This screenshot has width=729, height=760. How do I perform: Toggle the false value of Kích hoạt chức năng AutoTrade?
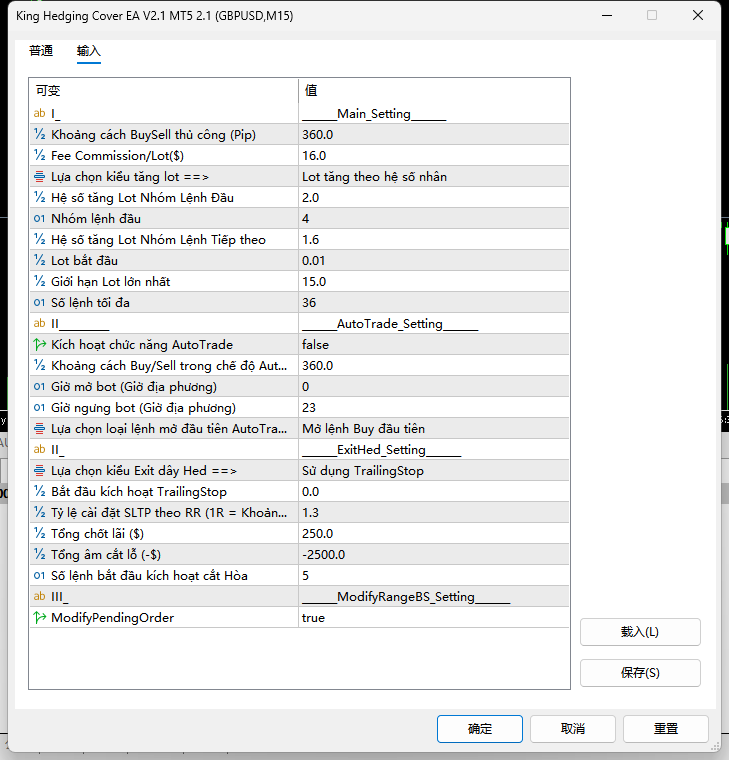(x=434, y=345)
